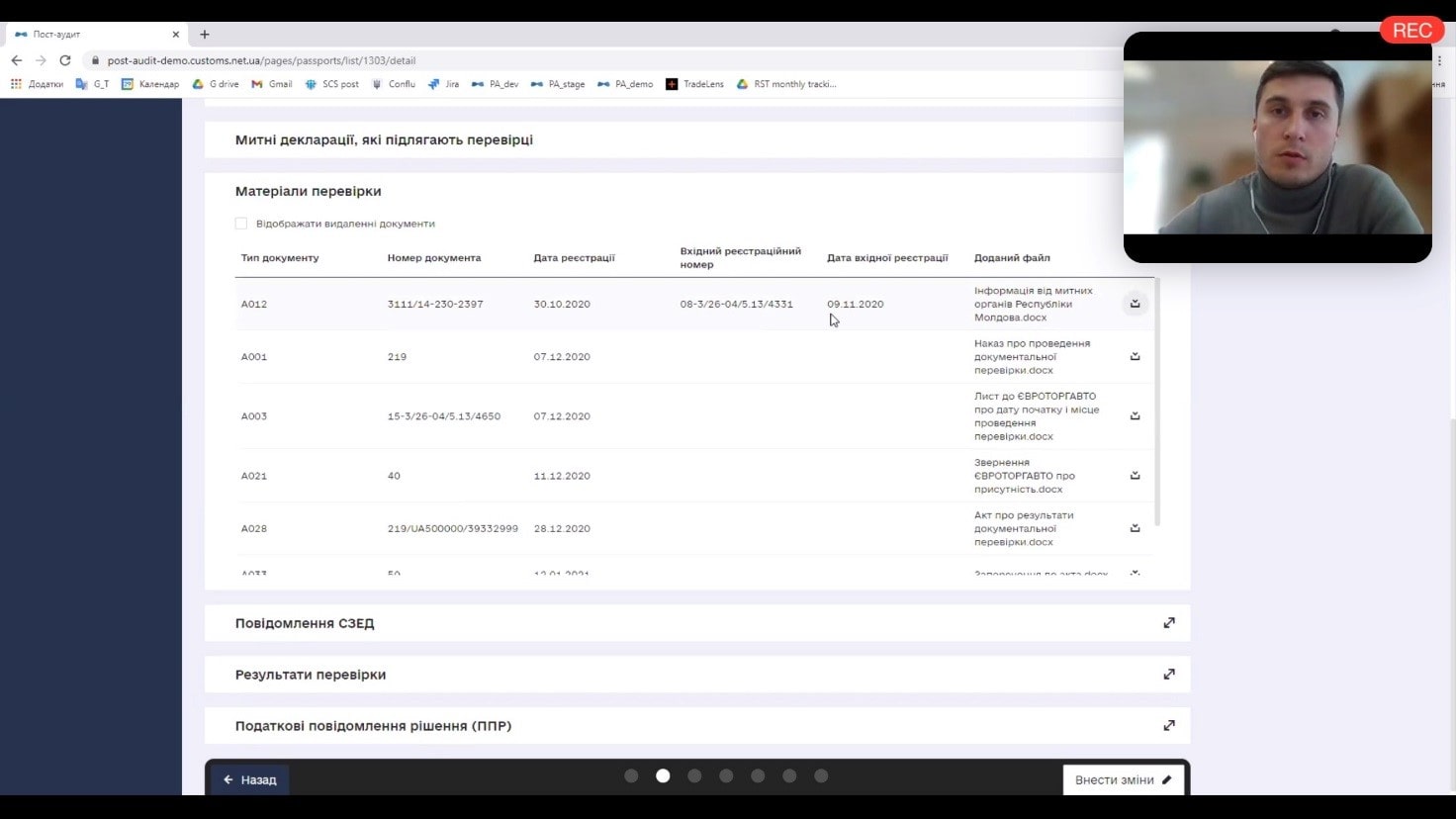Image resolution: width=1456 pixels, height=819 pixels.
Task: Open the PA_dev bookmark
Action: 496,84
